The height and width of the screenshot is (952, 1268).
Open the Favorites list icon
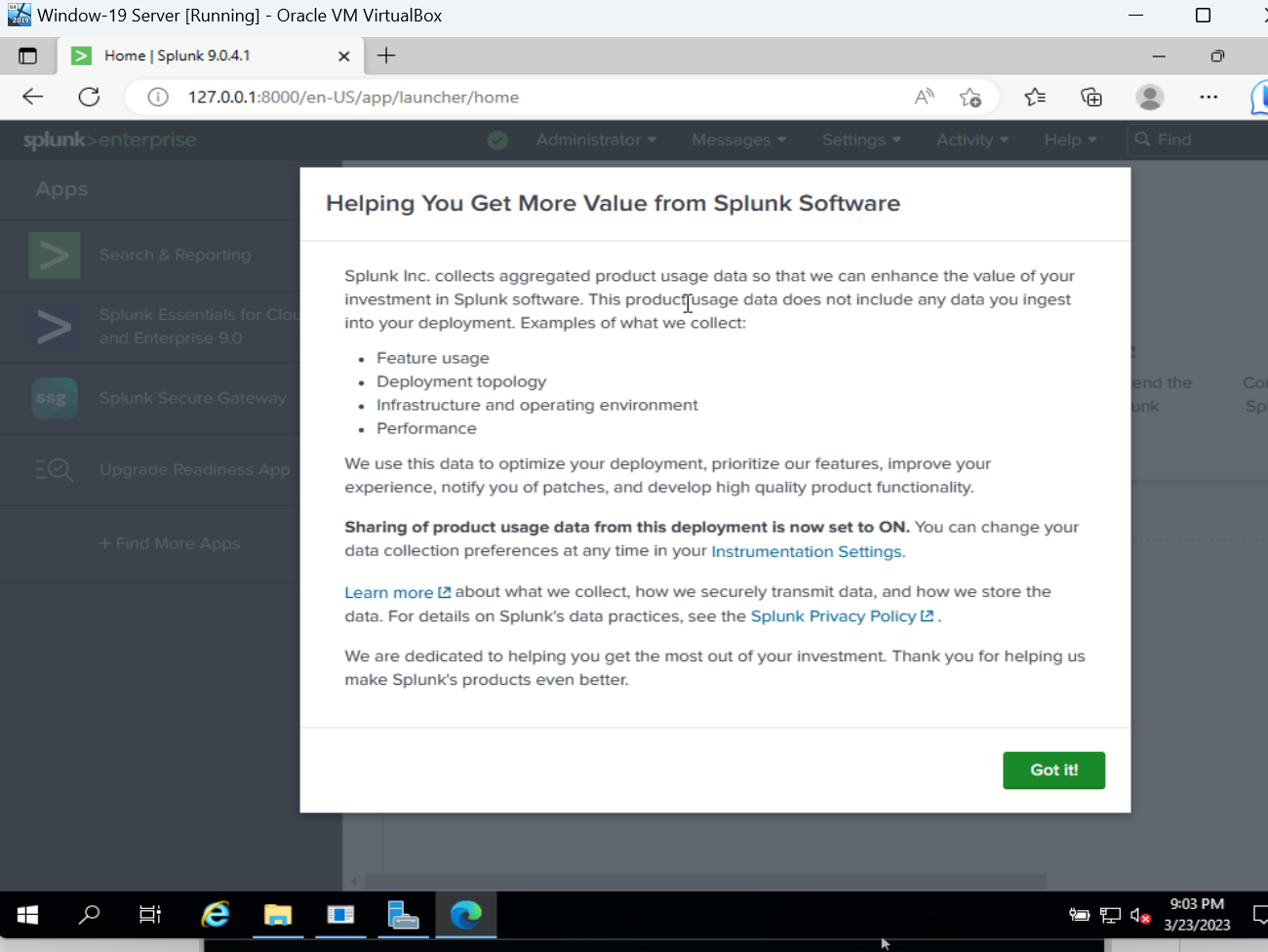pos(1035,97)
